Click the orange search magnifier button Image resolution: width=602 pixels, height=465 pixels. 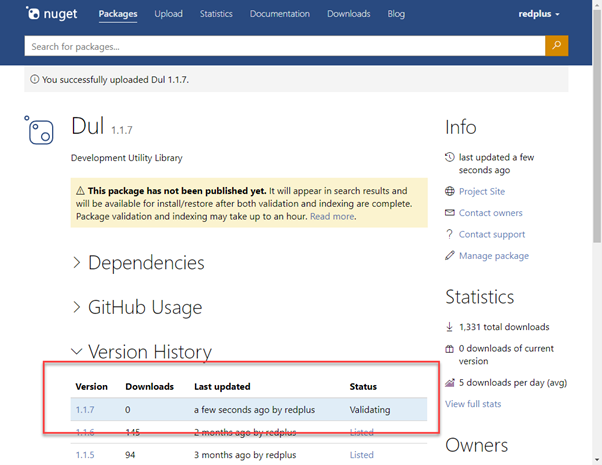point(556,46)
